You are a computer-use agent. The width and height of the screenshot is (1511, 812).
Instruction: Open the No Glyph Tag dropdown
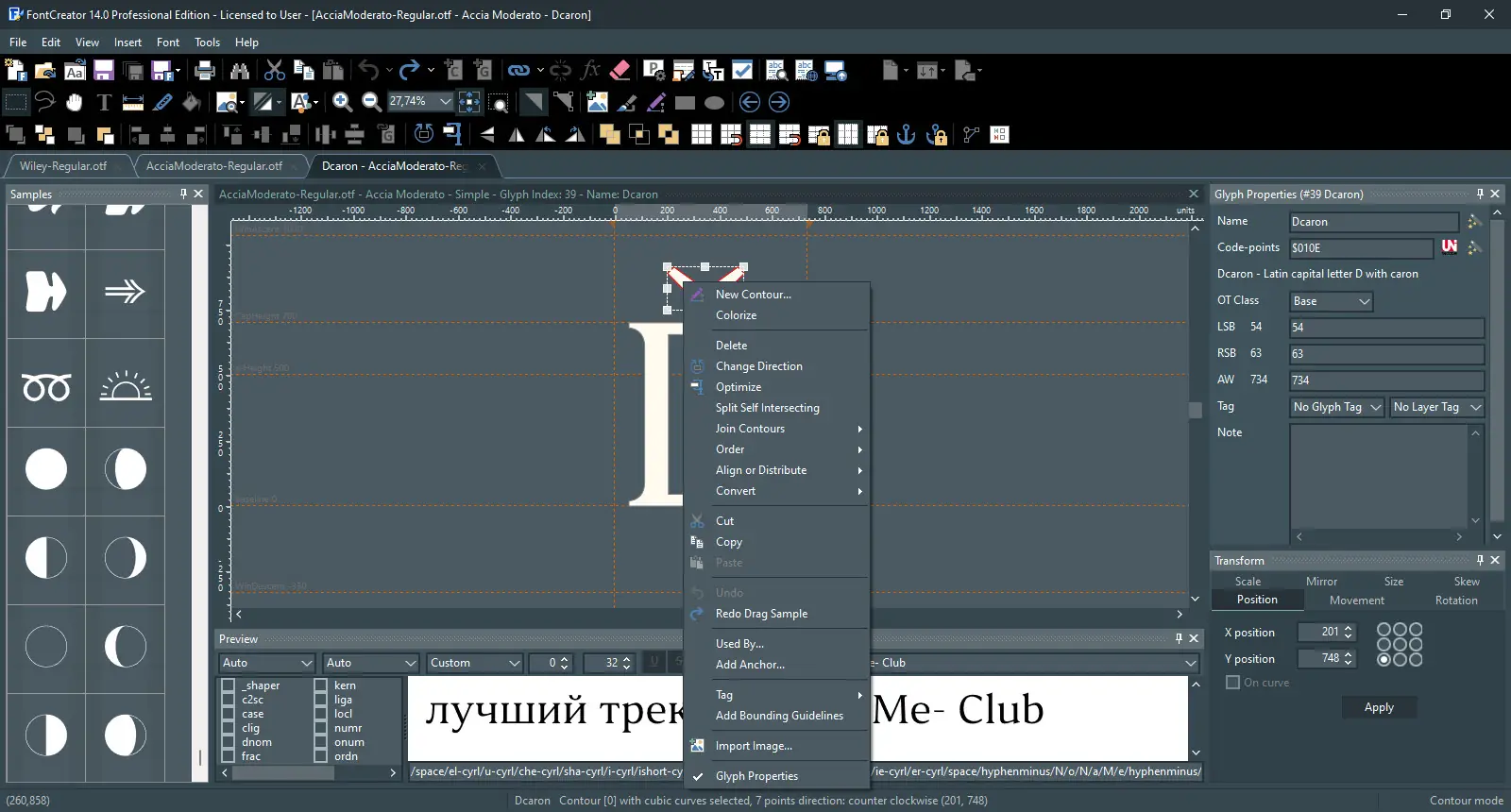pyautogui.click(x=1336, y=407)
